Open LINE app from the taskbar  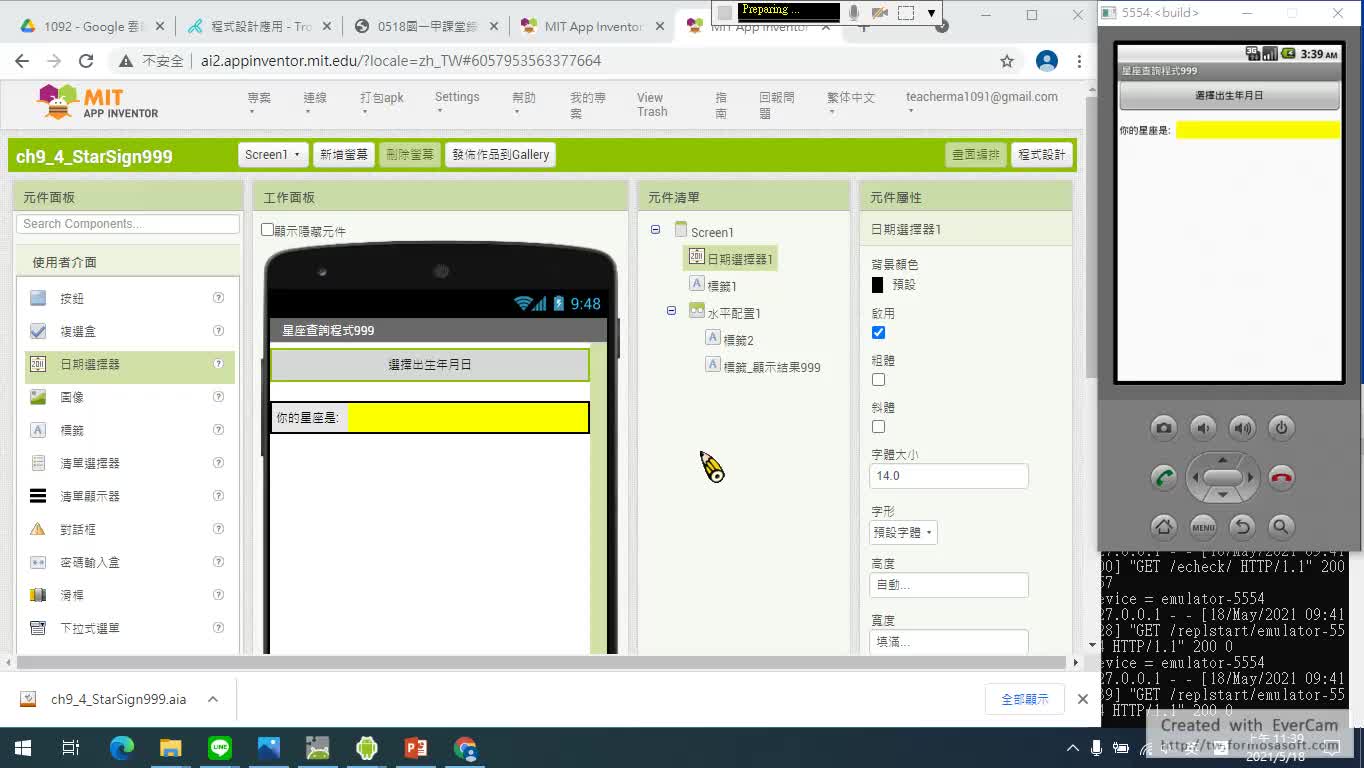tap(219, 747)
